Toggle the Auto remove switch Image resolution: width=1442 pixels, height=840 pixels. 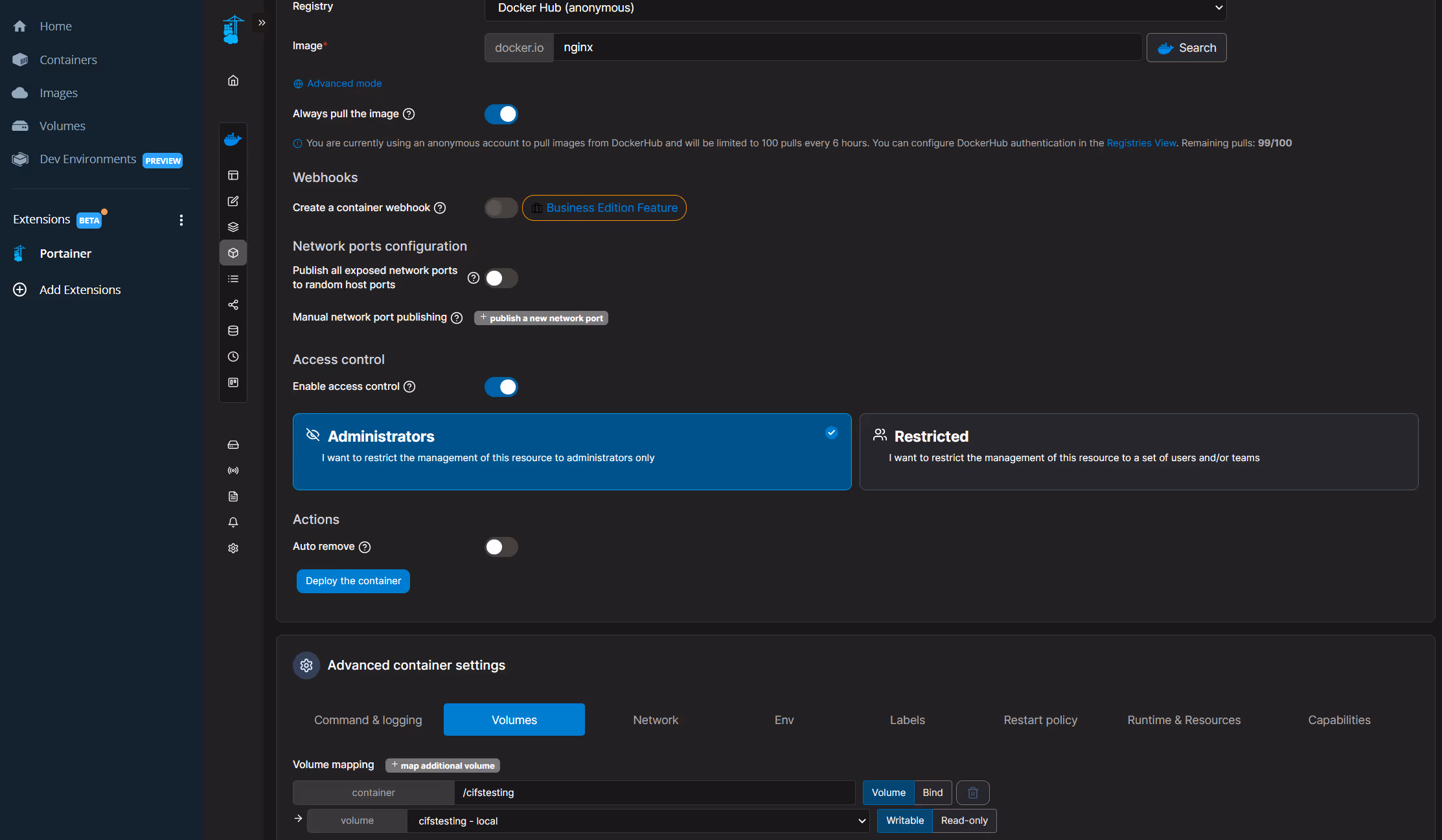point(501,547)
